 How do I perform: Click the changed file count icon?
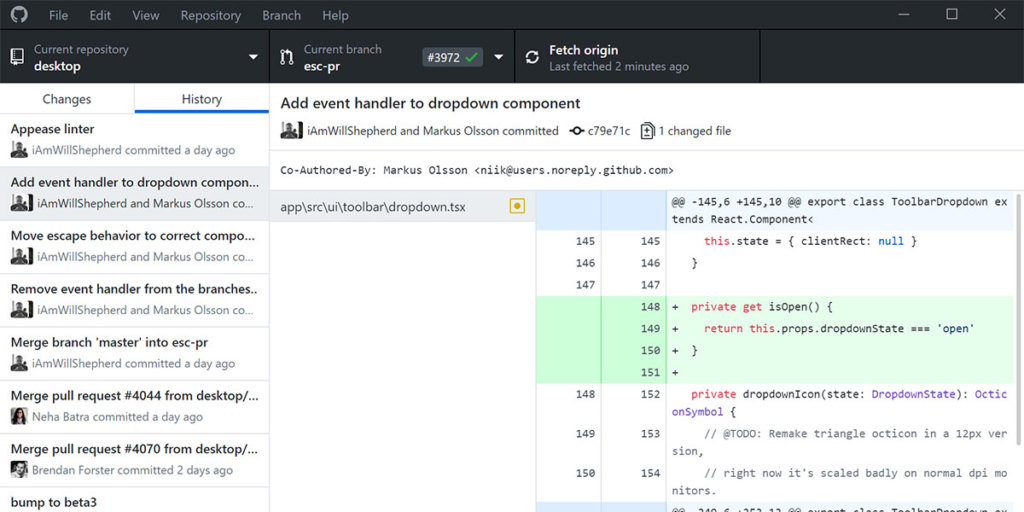(647, 131)
